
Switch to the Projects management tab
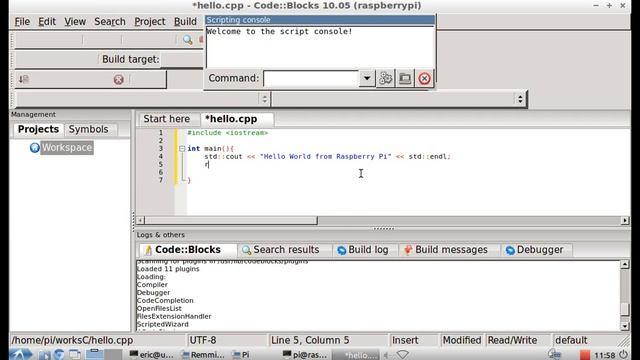click(x=38, y=129)
